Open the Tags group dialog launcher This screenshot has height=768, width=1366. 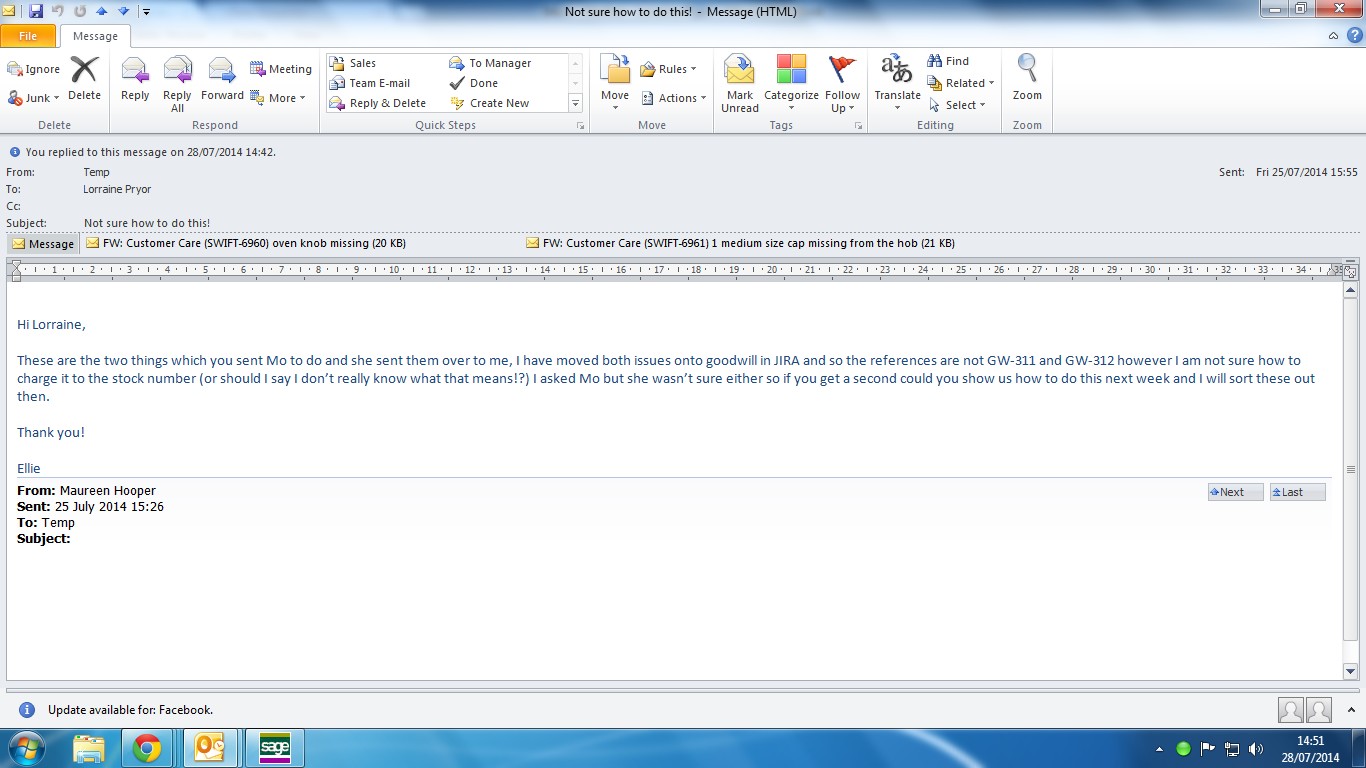click(x=859, y=126)
